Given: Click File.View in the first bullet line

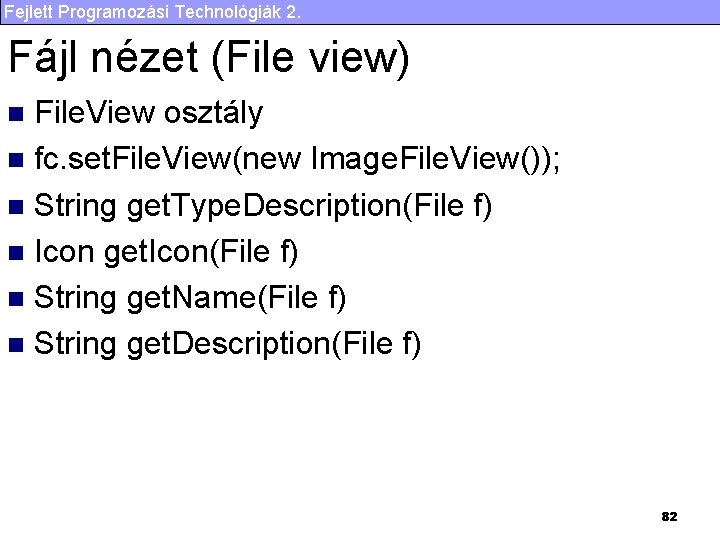Looking at the screenshot, I should [92, 113].
